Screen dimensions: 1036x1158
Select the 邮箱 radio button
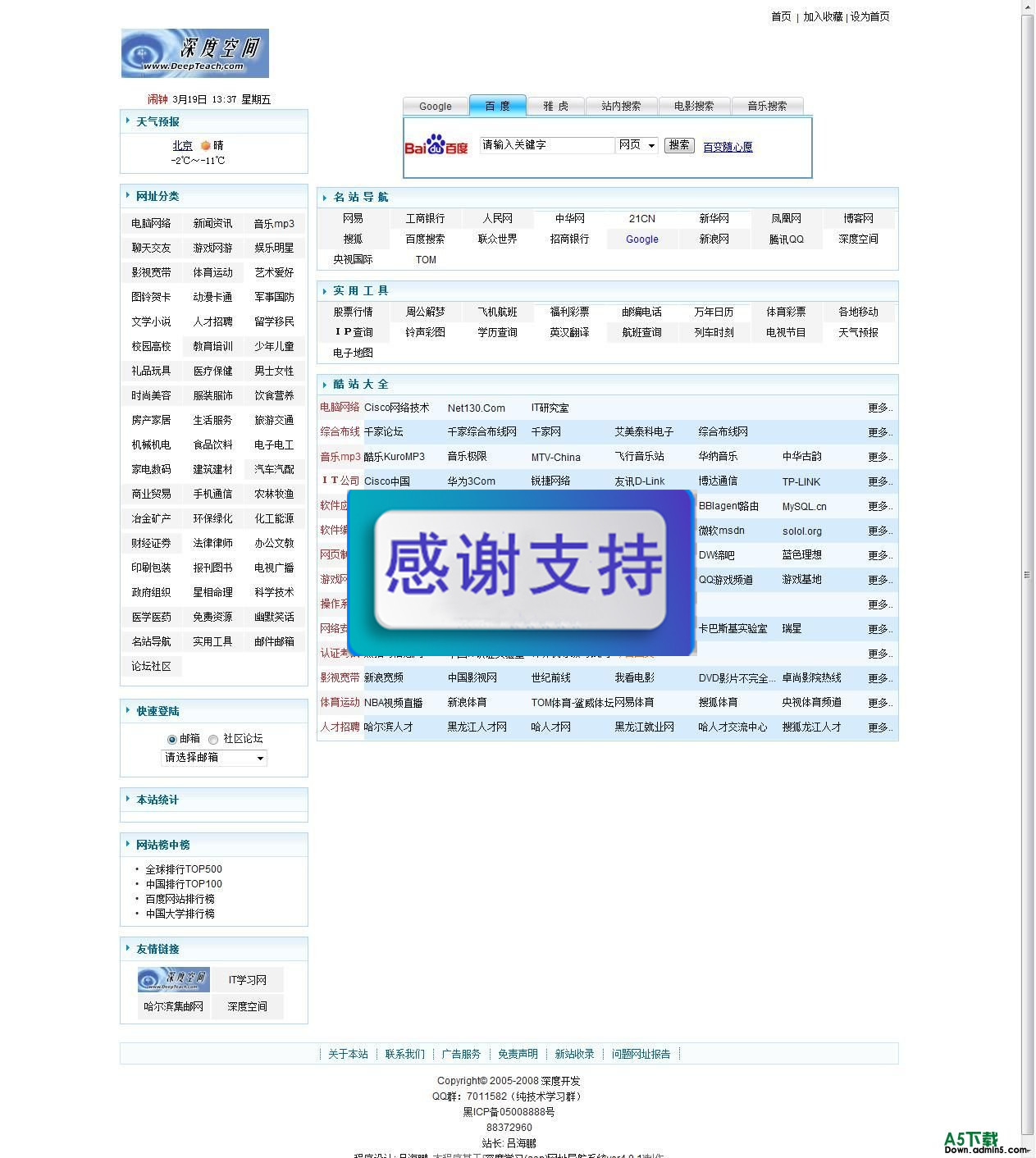pos(171,739)
